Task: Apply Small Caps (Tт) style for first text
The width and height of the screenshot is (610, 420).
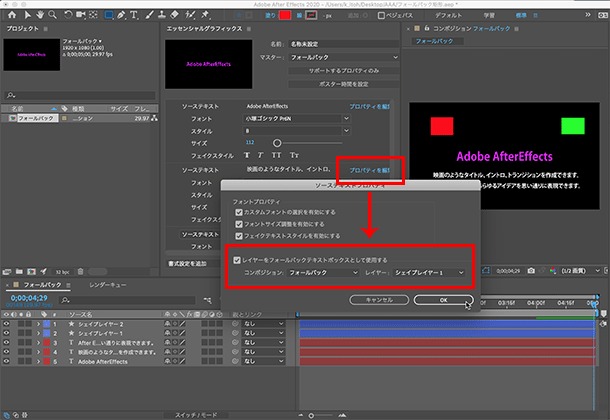Action: 294,155
